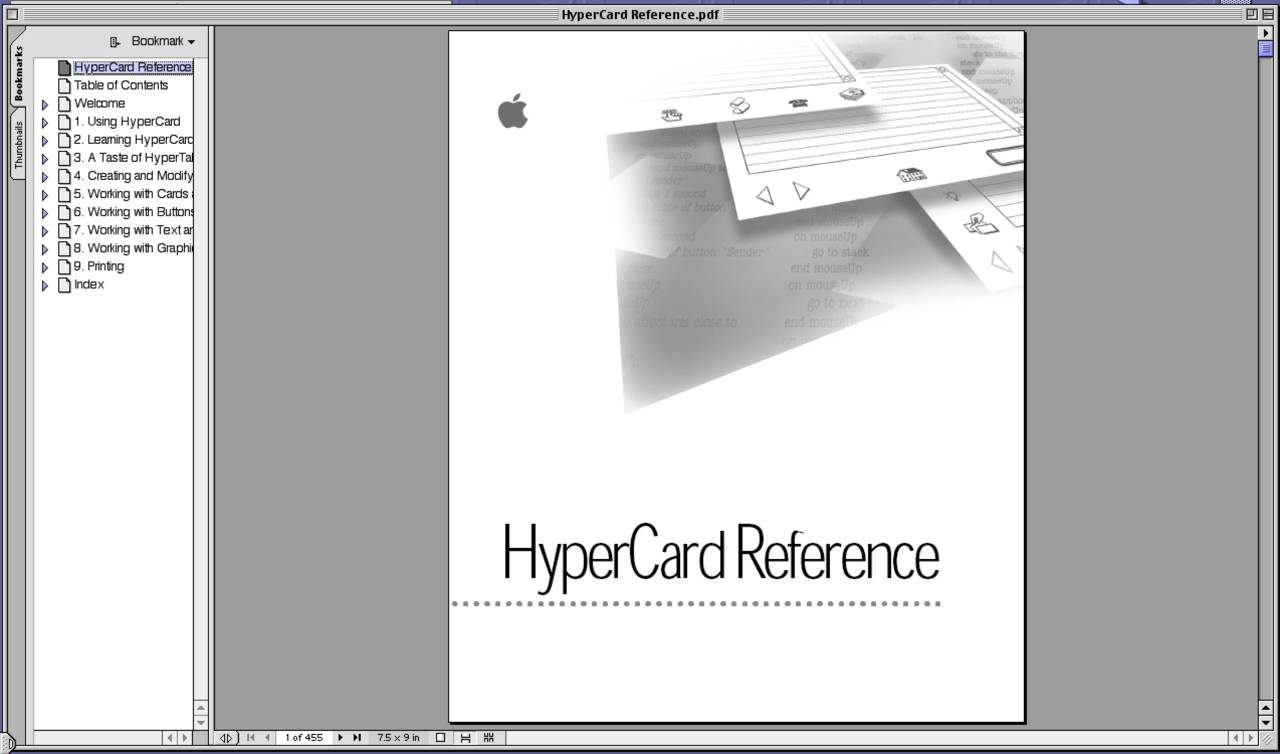Expand the Index bookmark

tap(45, 285)
